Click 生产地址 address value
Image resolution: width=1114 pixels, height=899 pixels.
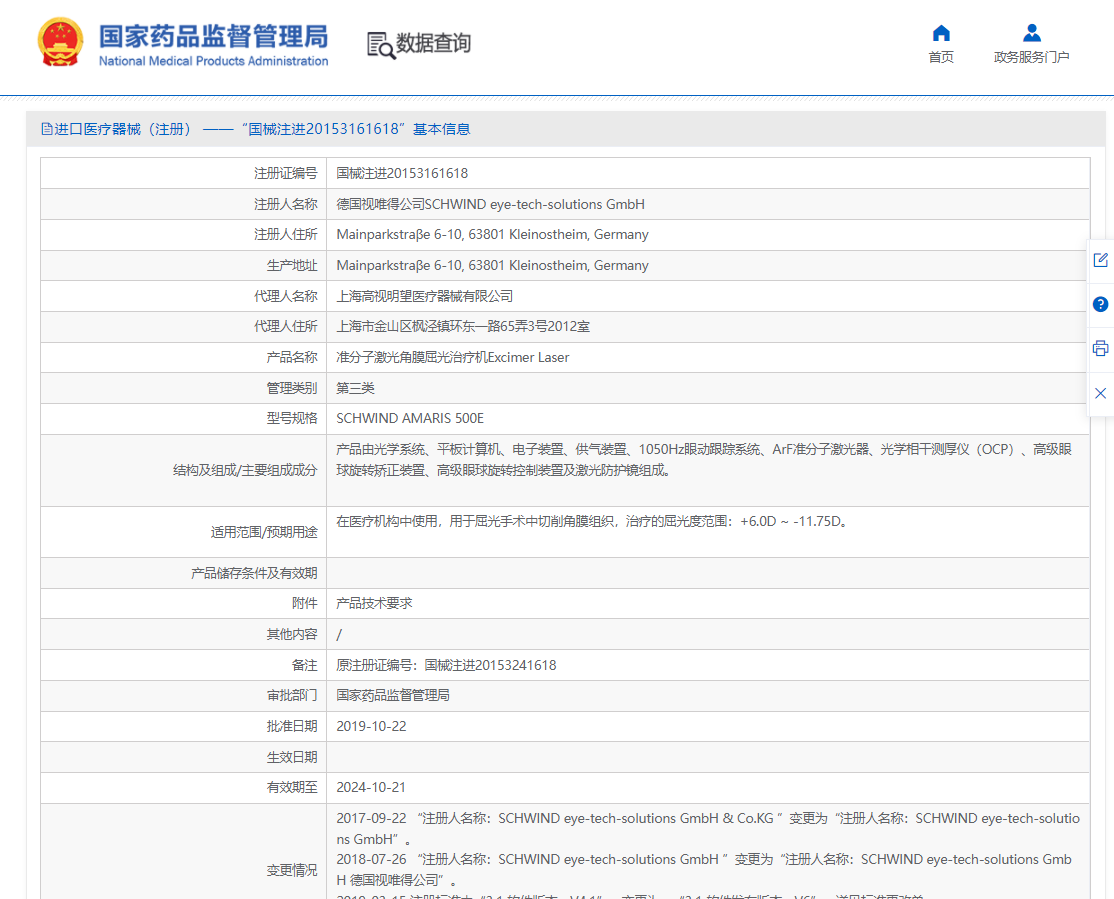492,265
